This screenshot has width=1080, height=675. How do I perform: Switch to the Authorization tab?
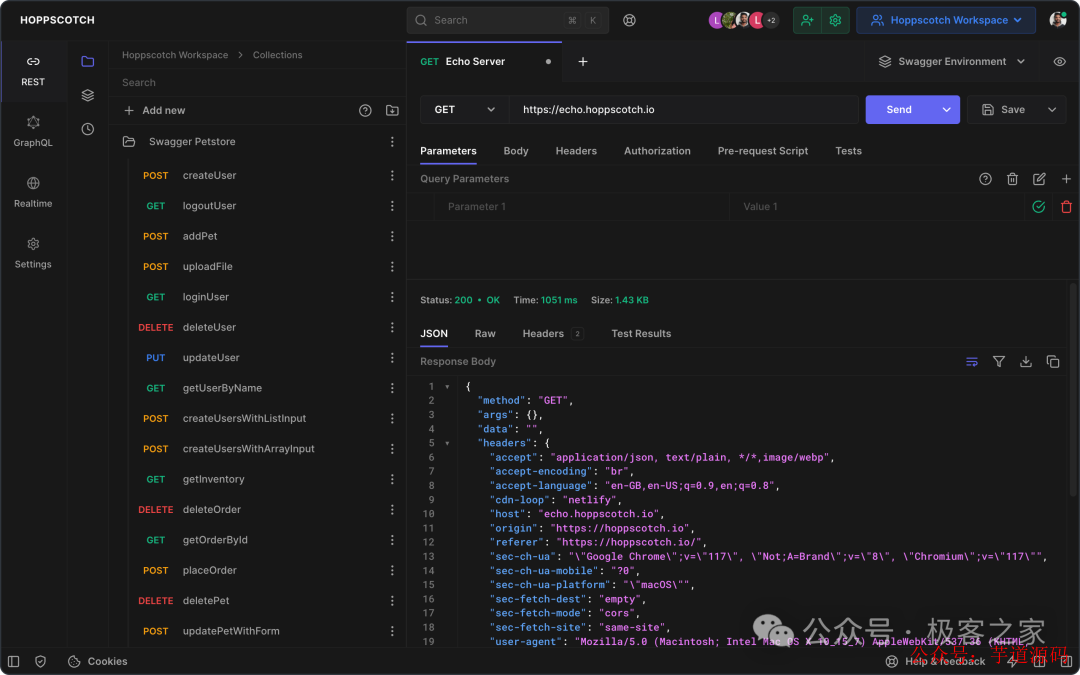[657, 151]
